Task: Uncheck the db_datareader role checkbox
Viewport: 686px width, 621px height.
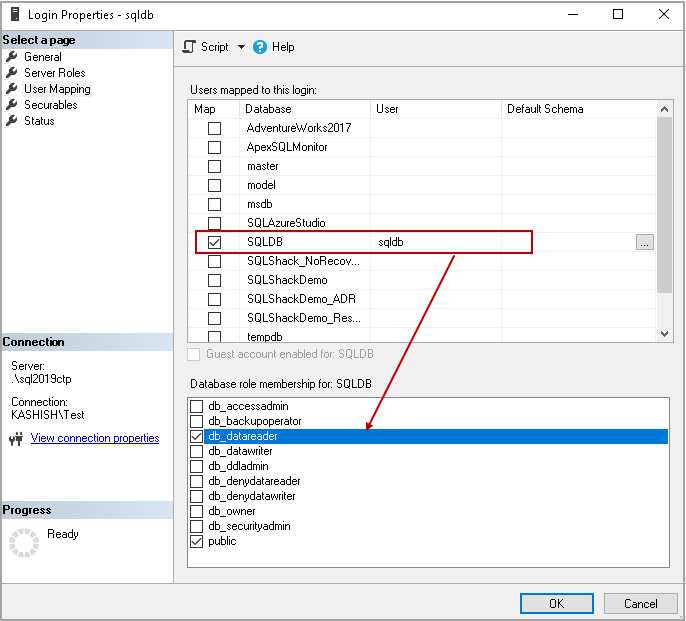Action: (196, 436)
